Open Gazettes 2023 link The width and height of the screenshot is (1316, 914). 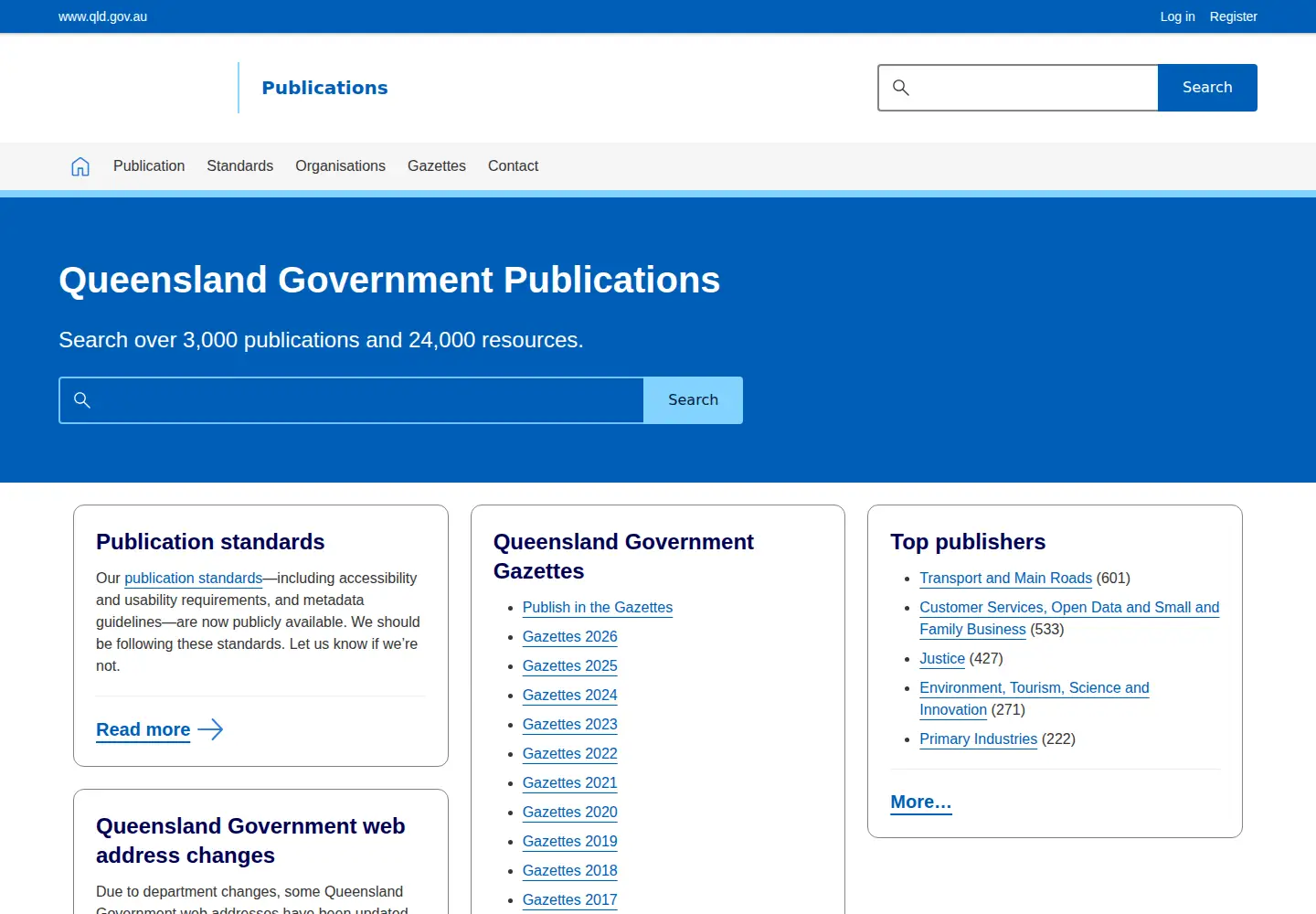coord(570,725)
